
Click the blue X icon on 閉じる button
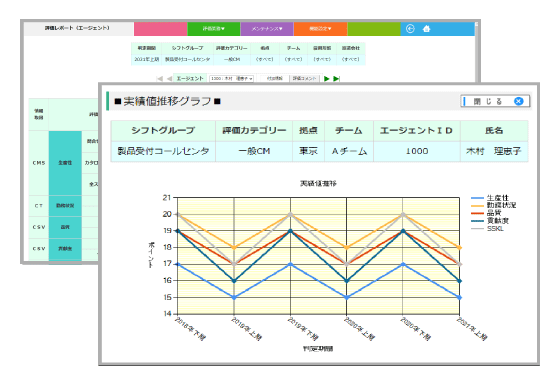pyautogui.click(x=519, y=101)
